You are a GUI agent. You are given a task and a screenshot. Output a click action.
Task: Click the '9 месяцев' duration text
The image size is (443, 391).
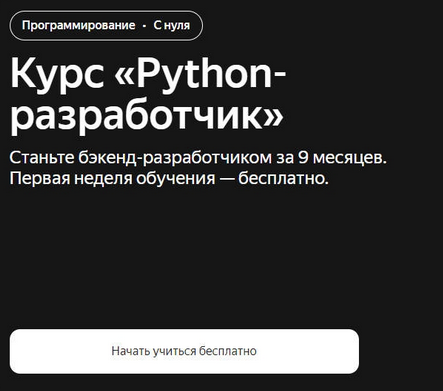click(342, 158)
